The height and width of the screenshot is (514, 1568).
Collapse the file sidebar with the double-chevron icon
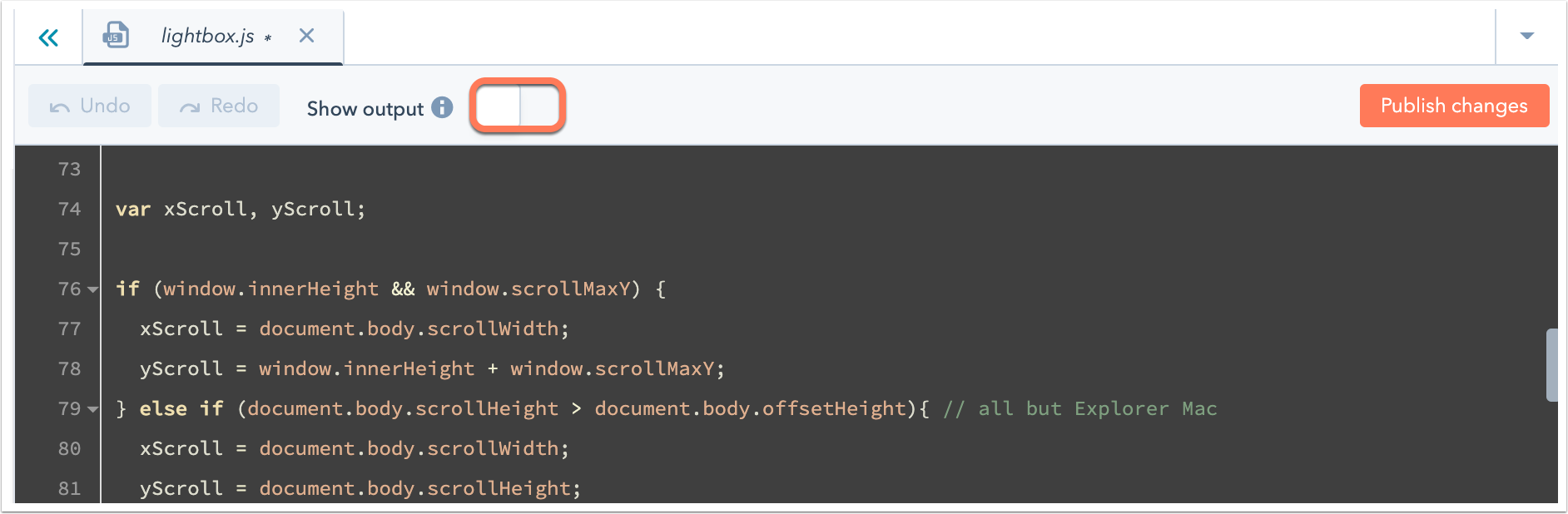click(48, 37)
